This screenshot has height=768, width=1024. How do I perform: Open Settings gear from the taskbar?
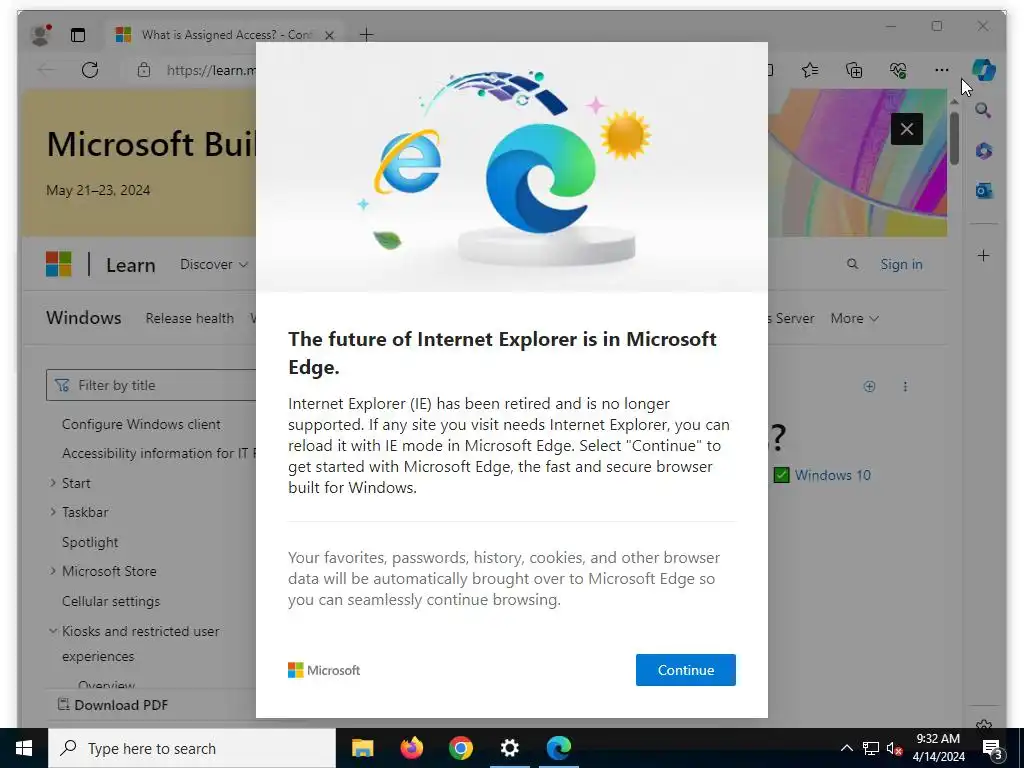pyautogui.click(x=509, y=748)
